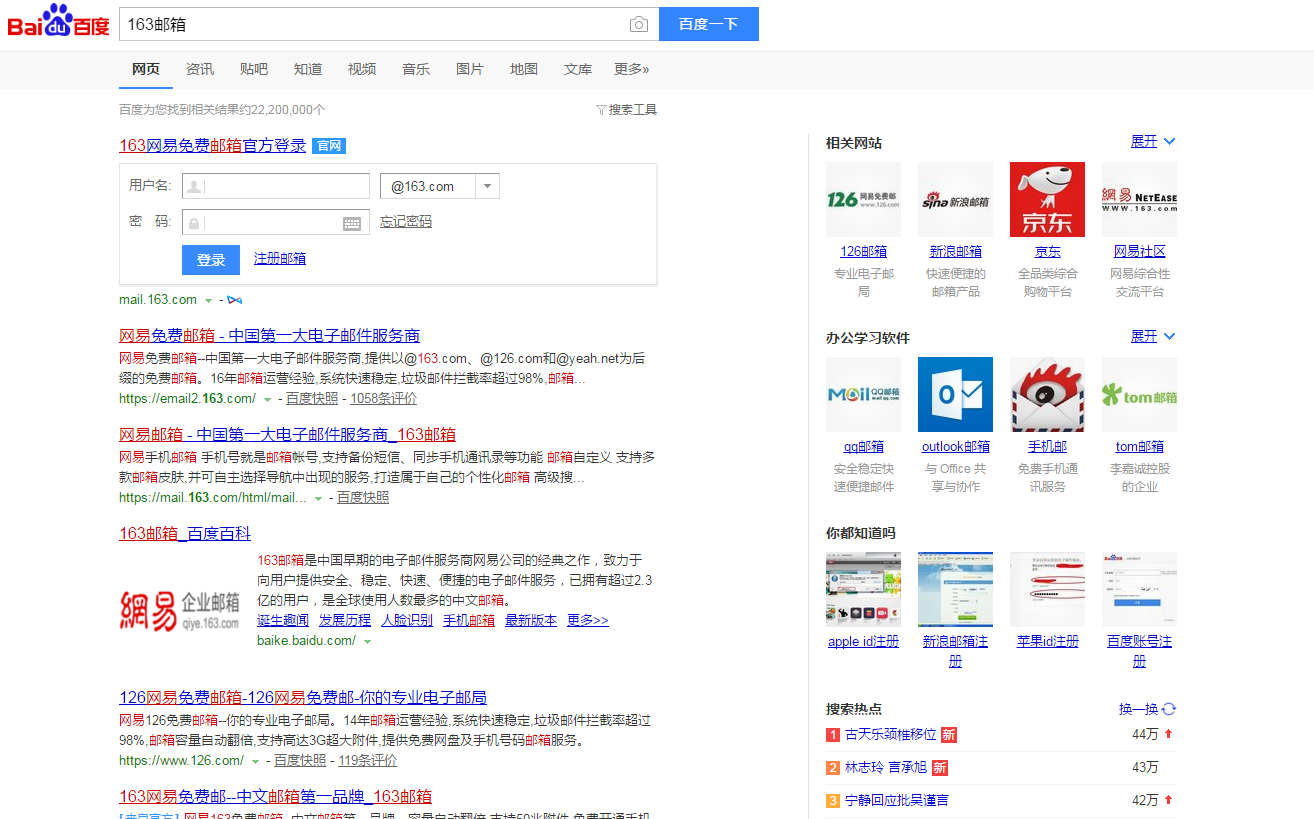Open dropdown arrow after mail.163.com URL
Image resolution: width=1314 pixels, height=819 pixels.
[208, 301]
